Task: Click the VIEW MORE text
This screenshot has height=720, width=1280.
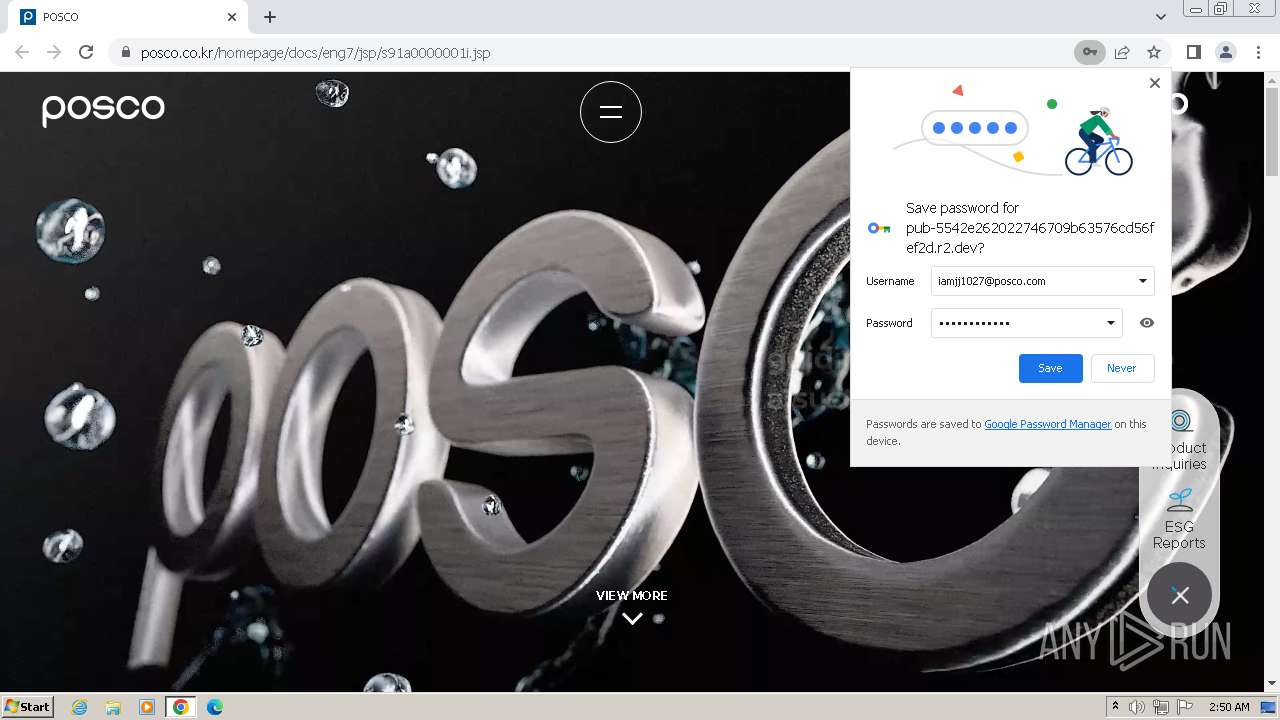Action: click(x=632, y=595)
